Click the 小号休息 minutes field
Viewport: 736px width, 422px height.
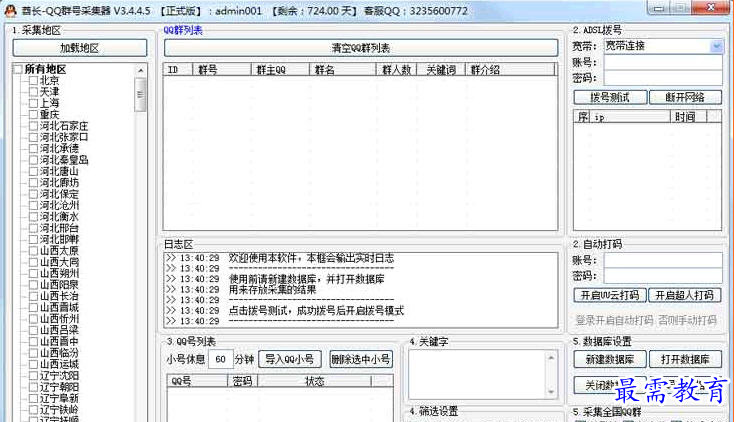(220, 360)
